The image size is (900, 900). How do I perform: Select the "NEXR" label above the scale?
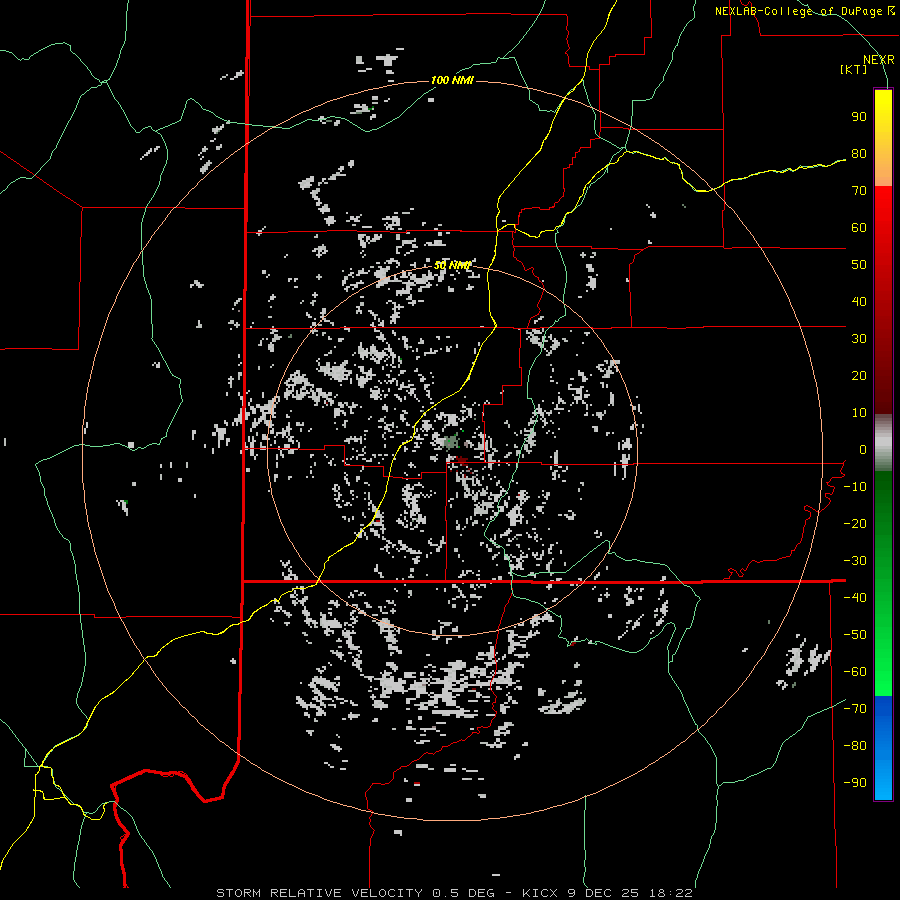[879, 60]
